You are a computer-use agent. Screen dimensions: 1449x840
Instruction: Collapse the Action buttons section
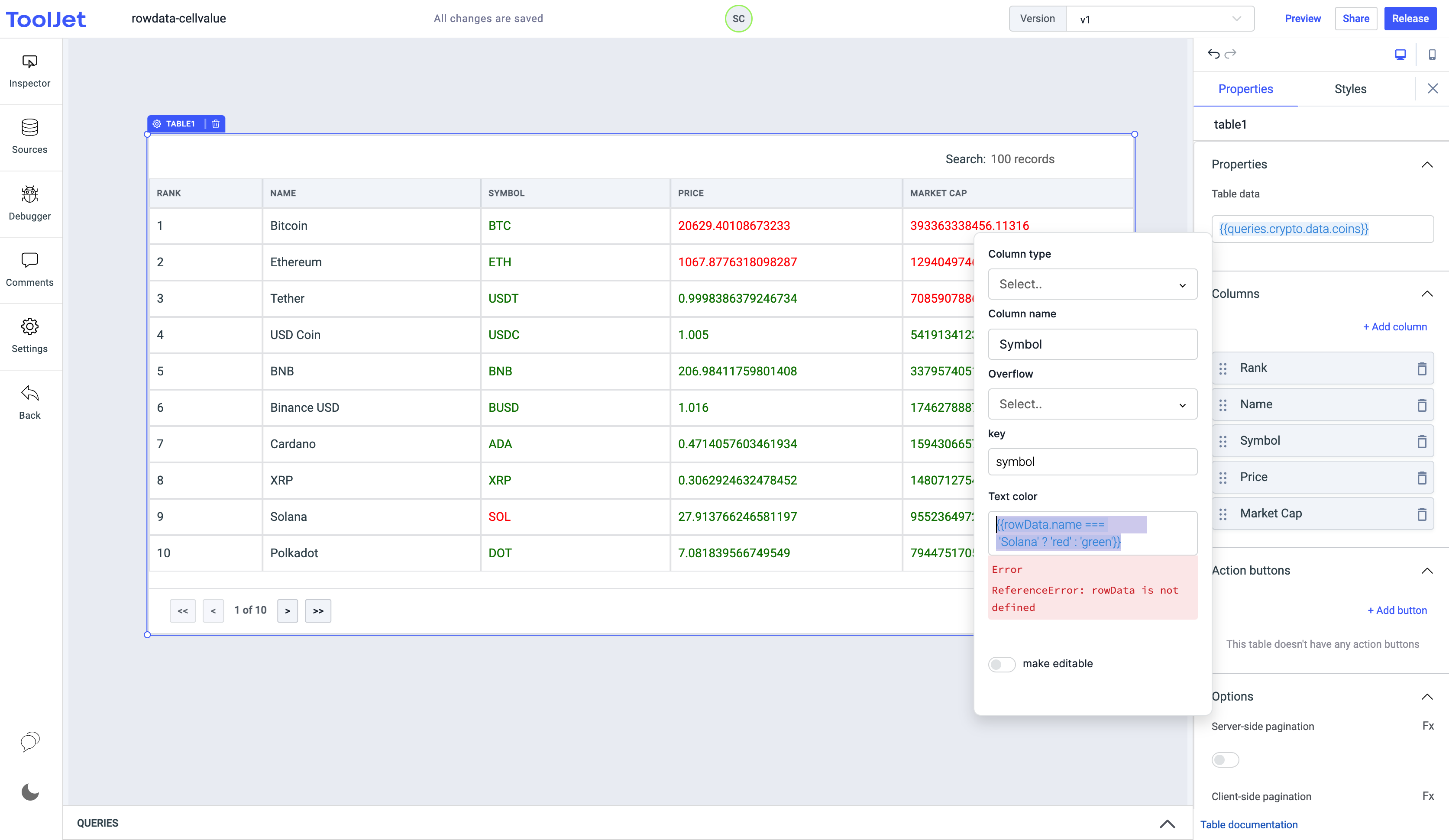(x=1426, y=570)
